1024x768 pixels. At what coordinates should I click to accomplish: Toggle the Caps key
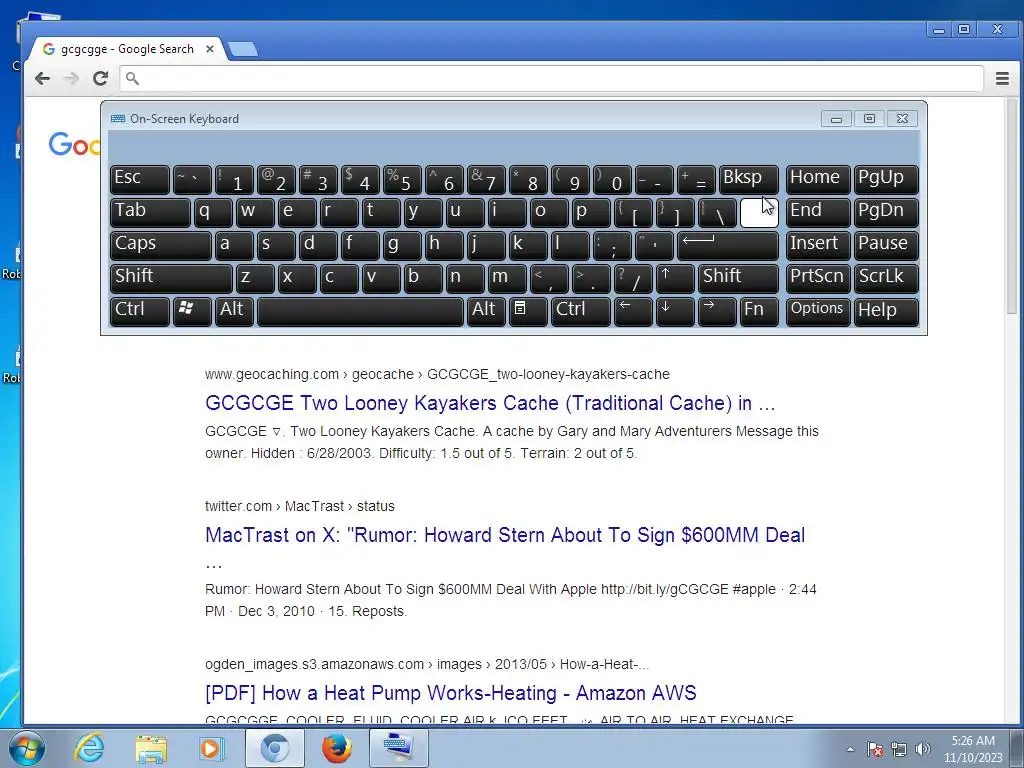click(161, 245)
